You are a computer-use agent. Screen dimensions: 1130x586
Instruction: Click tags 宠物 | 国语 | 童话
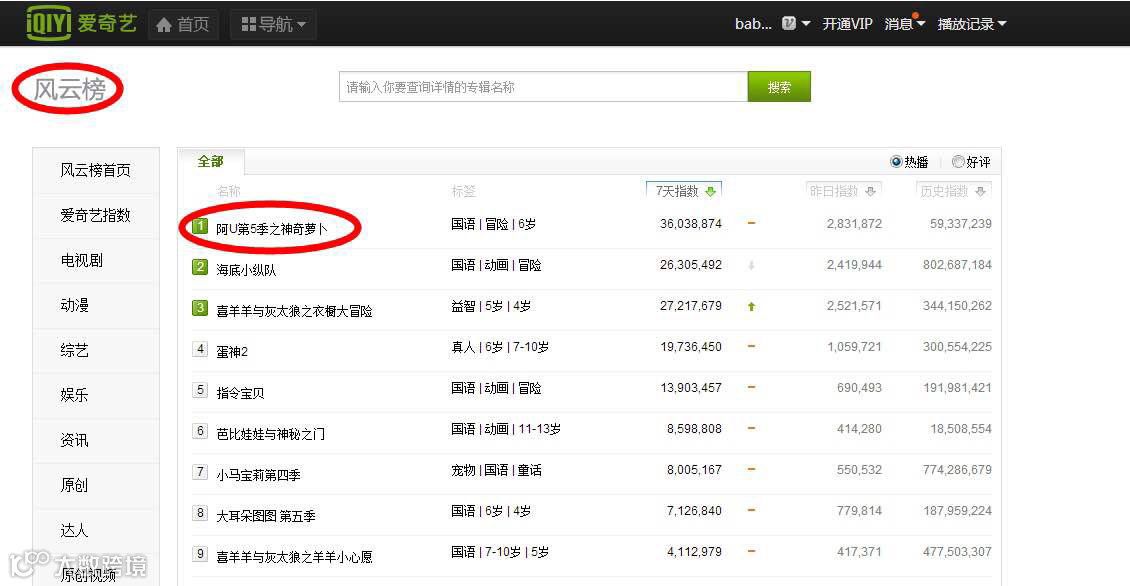point(497,471)
